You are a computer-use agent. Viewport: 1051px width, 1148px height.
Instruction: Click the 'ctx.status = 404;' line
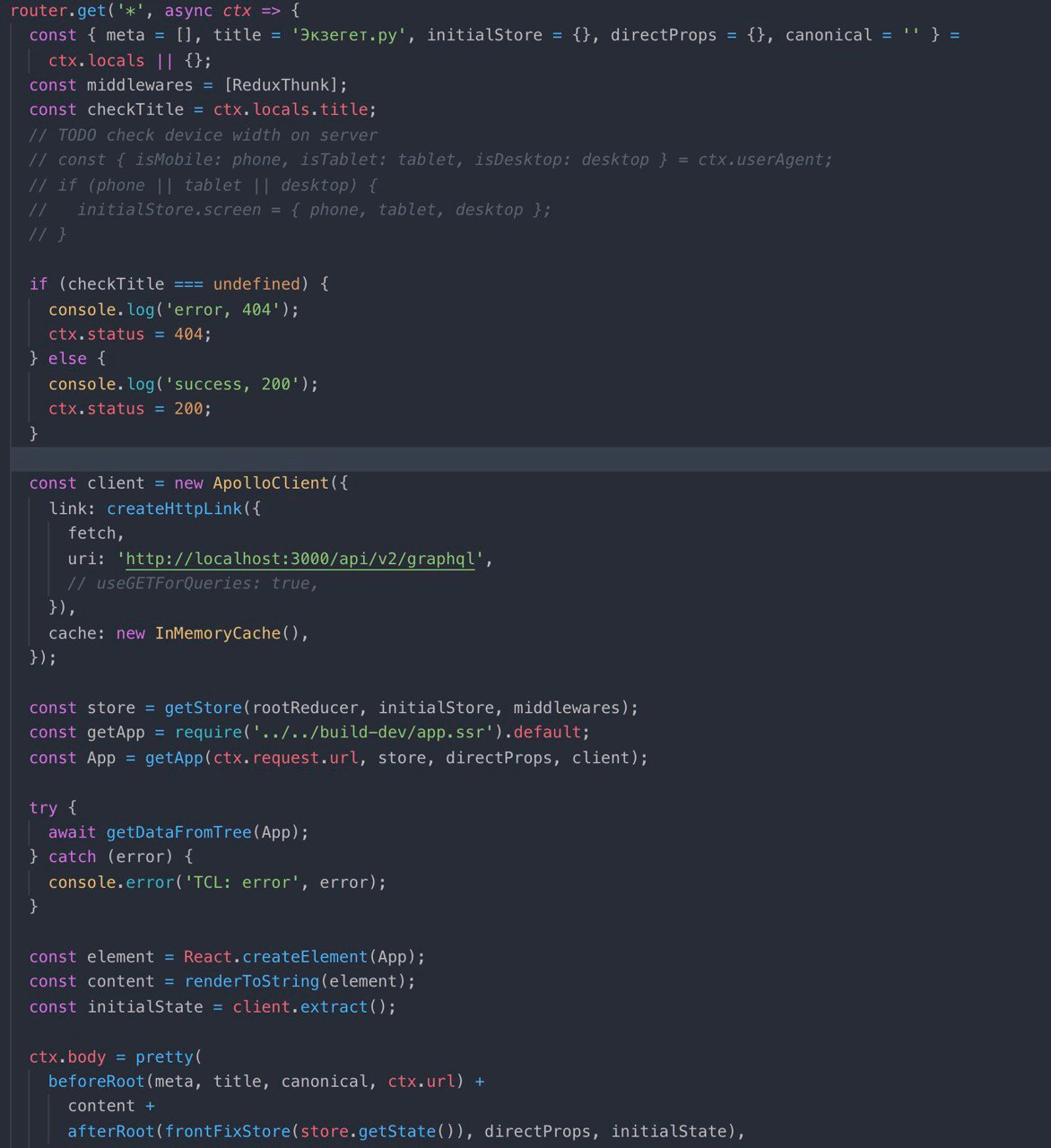130,335
